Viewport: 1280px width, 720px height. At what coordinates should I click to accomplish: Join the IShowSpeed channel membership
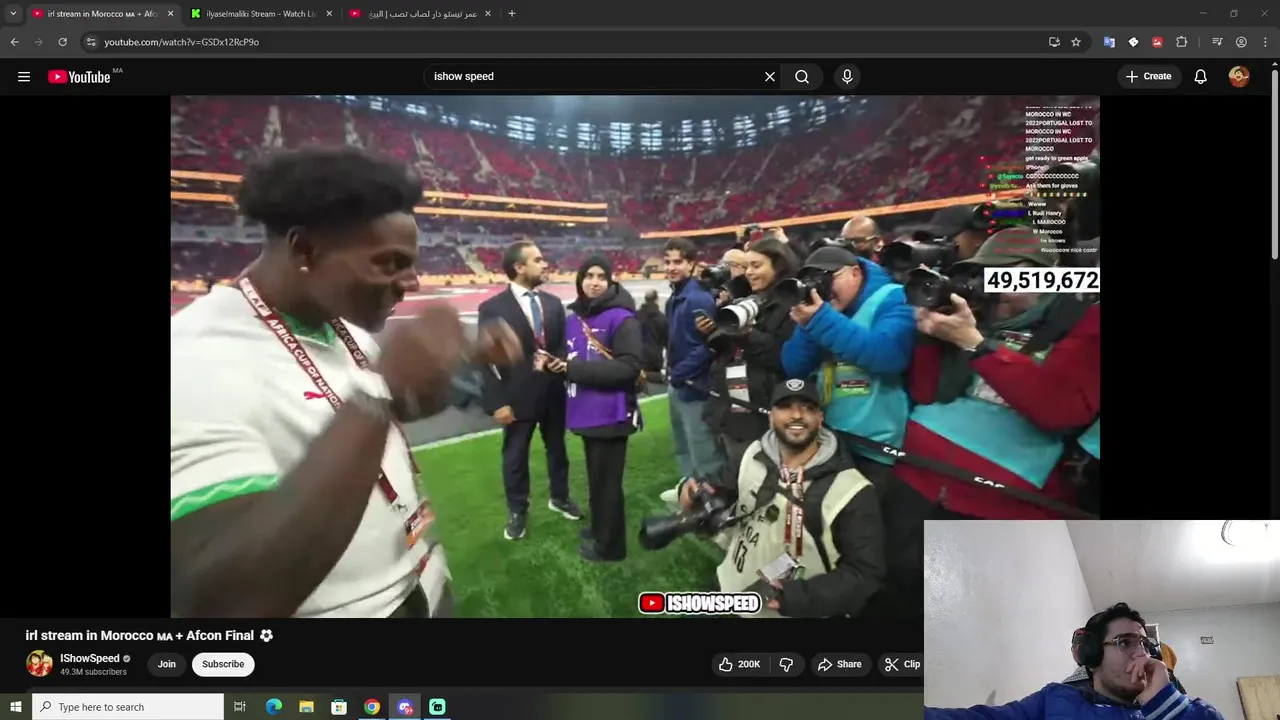tap(166, 664)
